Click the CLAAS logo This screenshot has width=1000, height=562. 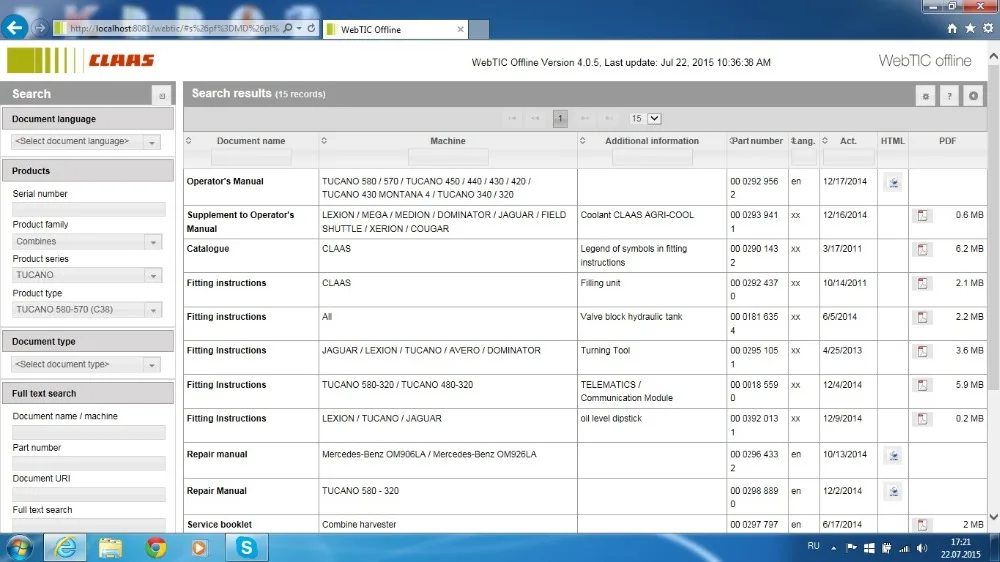coord(121,61)
